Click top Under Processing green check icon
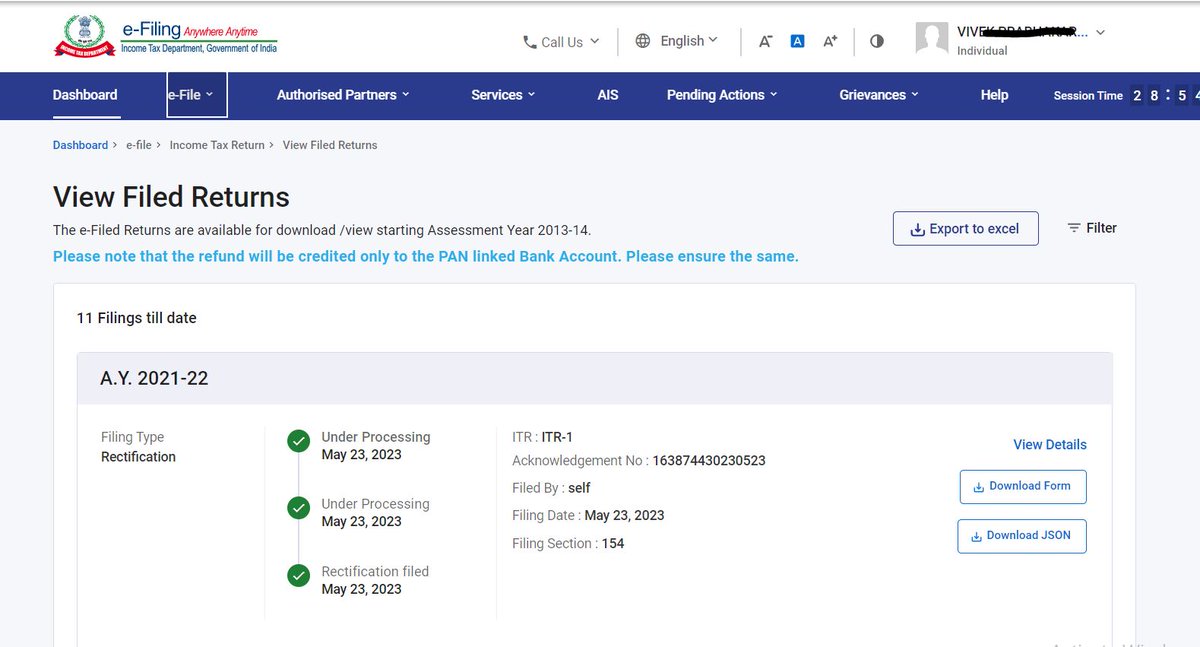 point(298,441)
